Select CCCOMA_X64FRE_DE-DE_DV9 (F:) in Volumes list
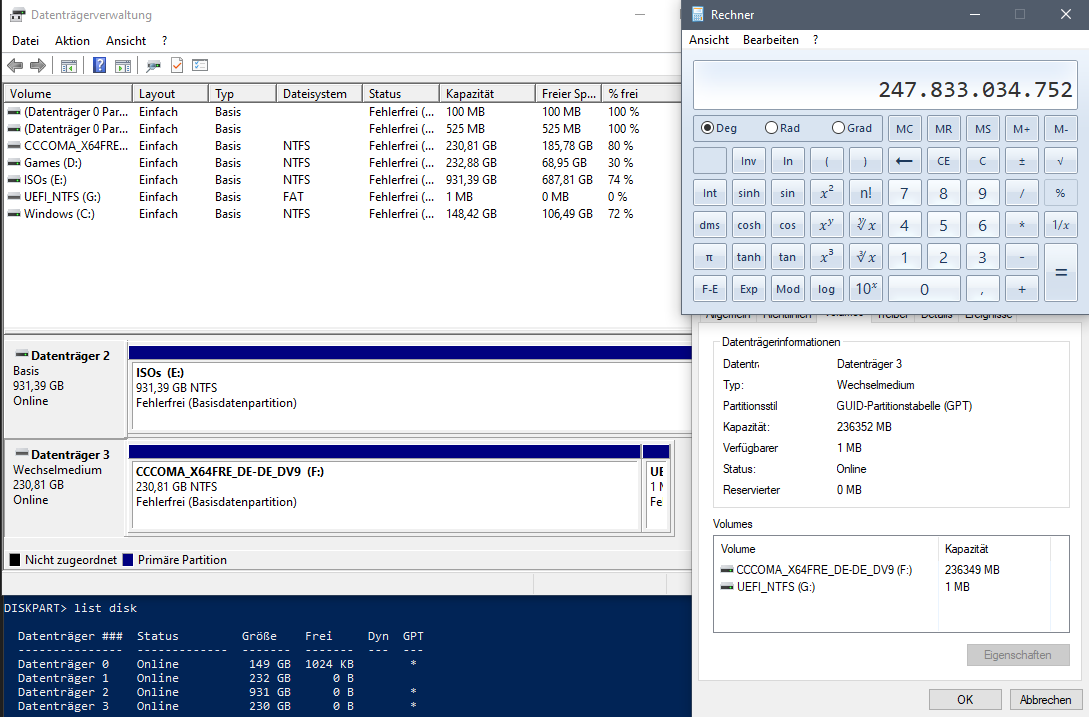This screenshot has width=1089, height=717. click(x=824, y=570)
